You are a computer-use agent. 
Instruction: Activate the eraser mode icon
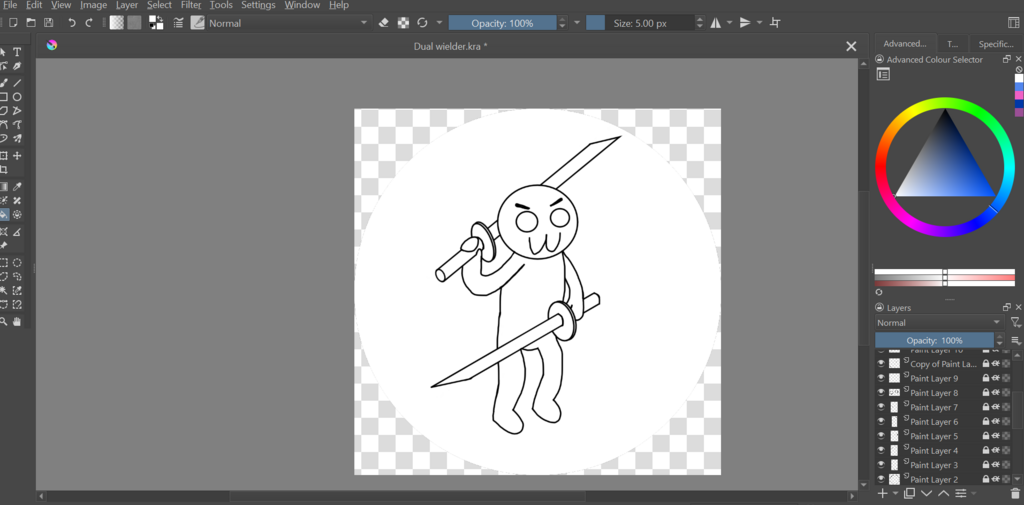tap(385, 22)
